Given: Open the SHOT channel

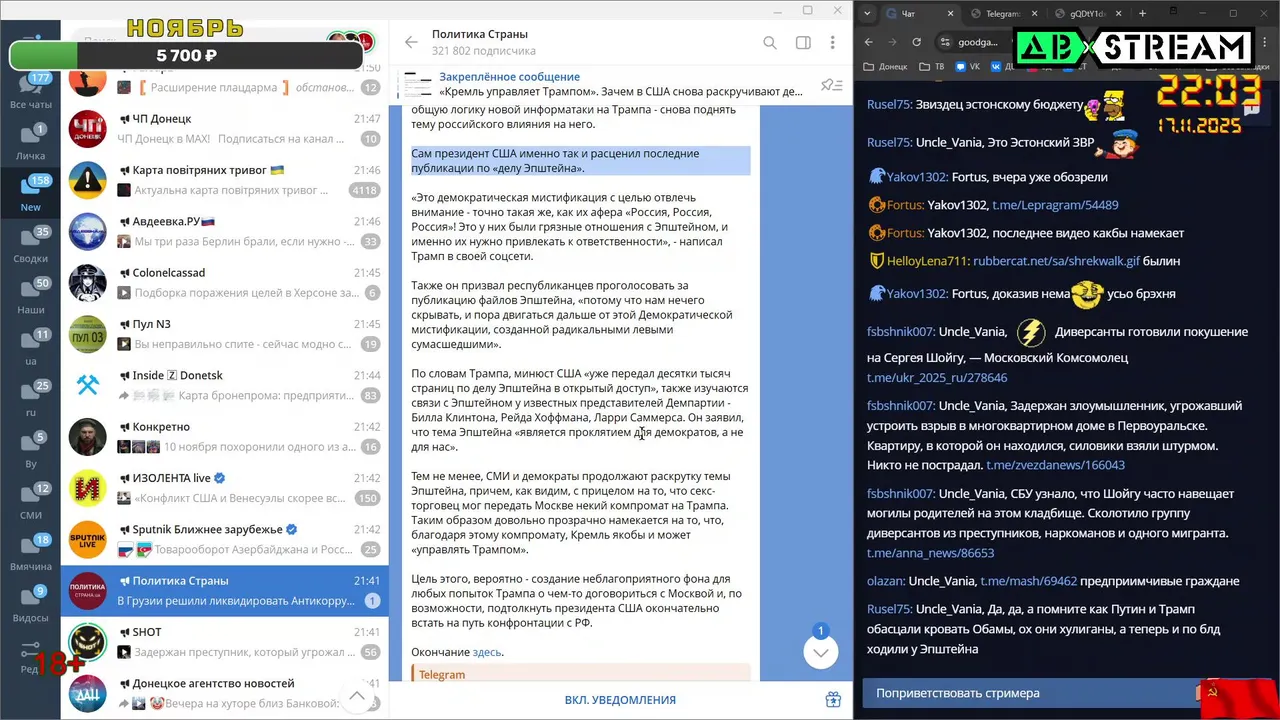Looking at the screenshot, I should (225, 642).
